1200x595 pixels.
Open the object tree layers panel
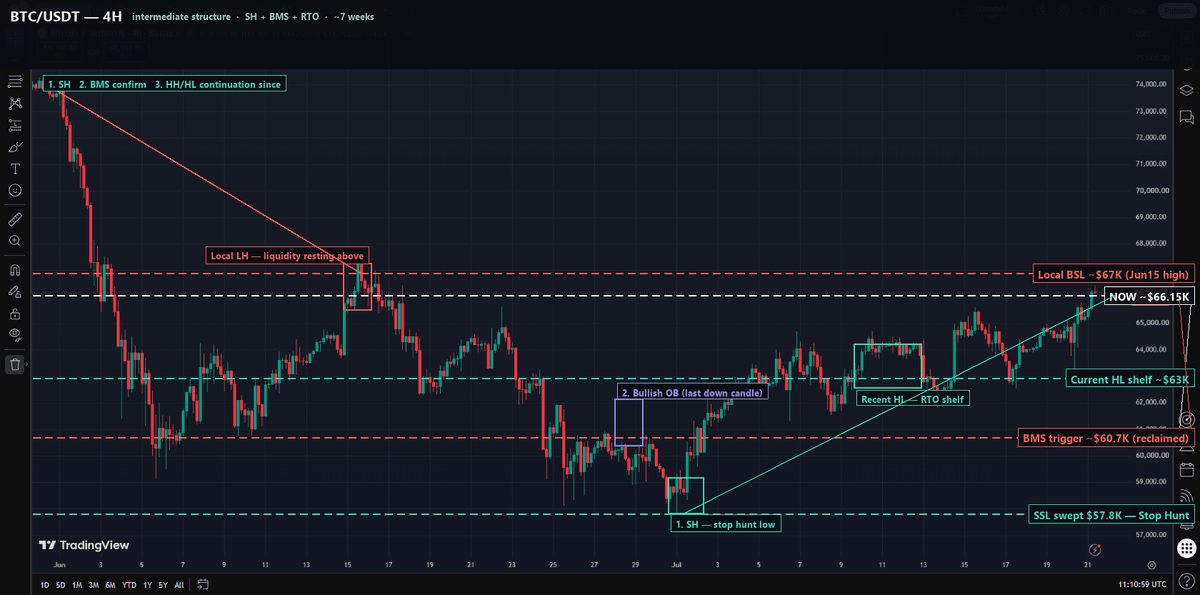[1186, 89]
